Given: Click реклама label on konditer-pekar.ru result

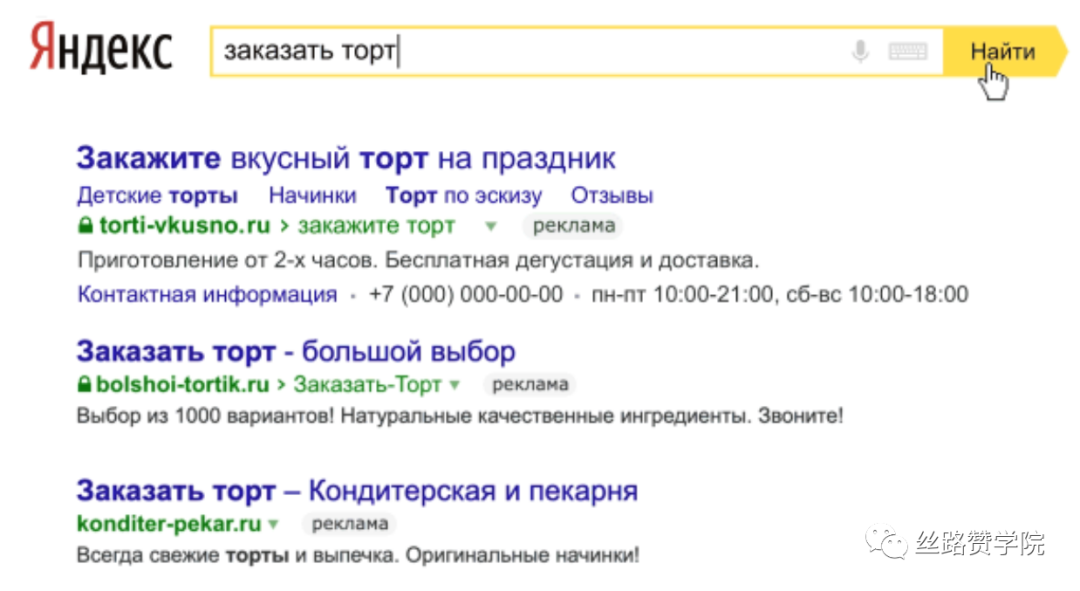Looking at the screenshot, I should [350, 524].
